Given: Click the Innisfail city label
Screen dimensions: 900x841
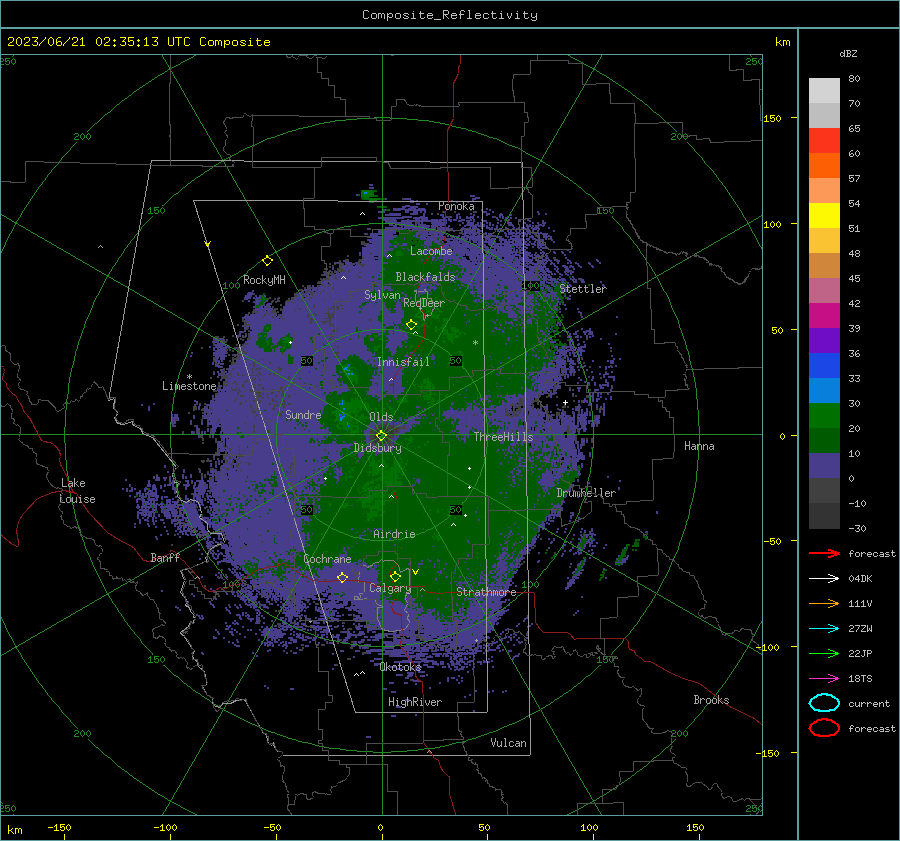Looking at the screenshot, I should coord(403,362).
